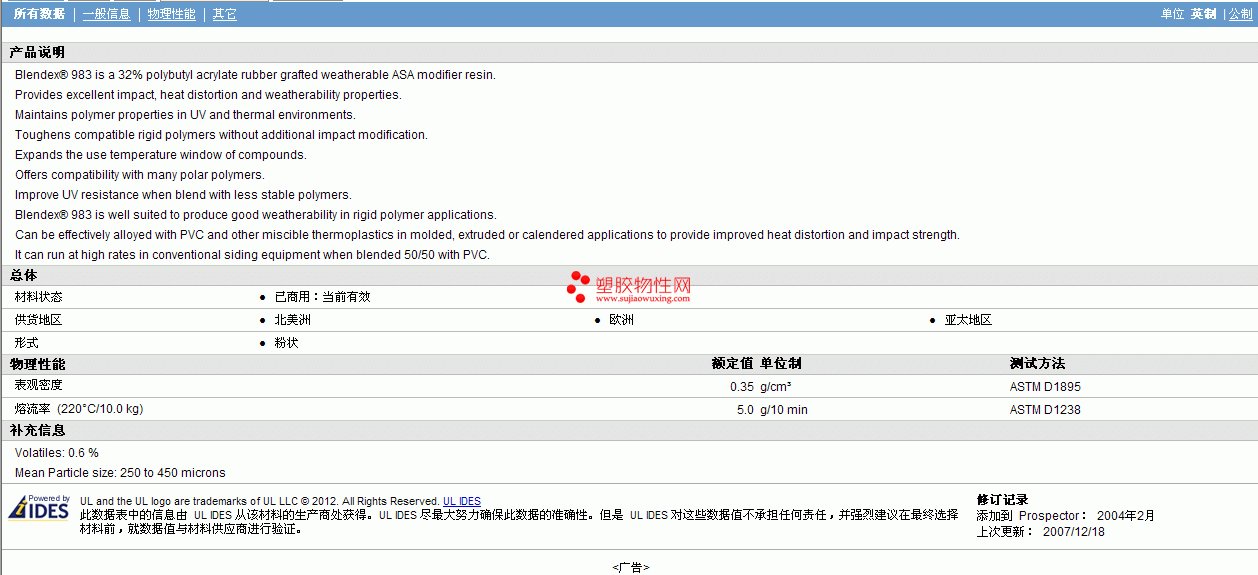Click the 测试方法 column header
Viewport: 1258px width, 575px height.
coord(1037,364)
